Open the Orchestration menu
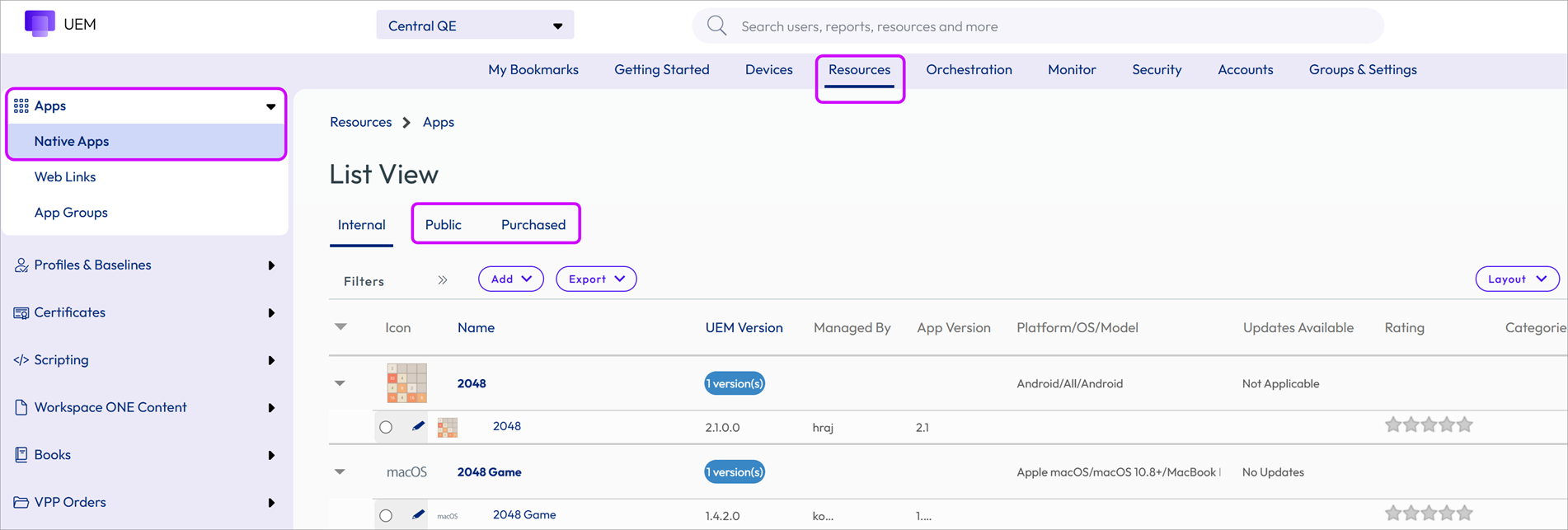The height and width of the screenshot is (530, 1568). pos(969,69)
